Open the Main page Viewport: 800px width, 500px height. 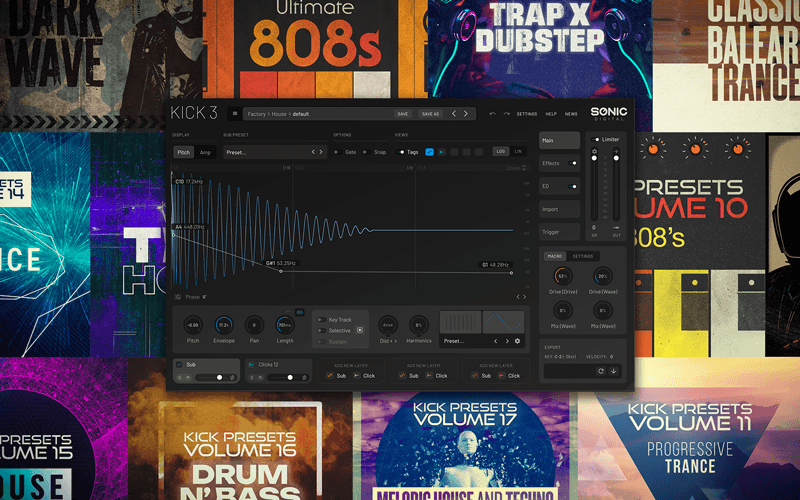pyautogui.click(x=559, y=140)
